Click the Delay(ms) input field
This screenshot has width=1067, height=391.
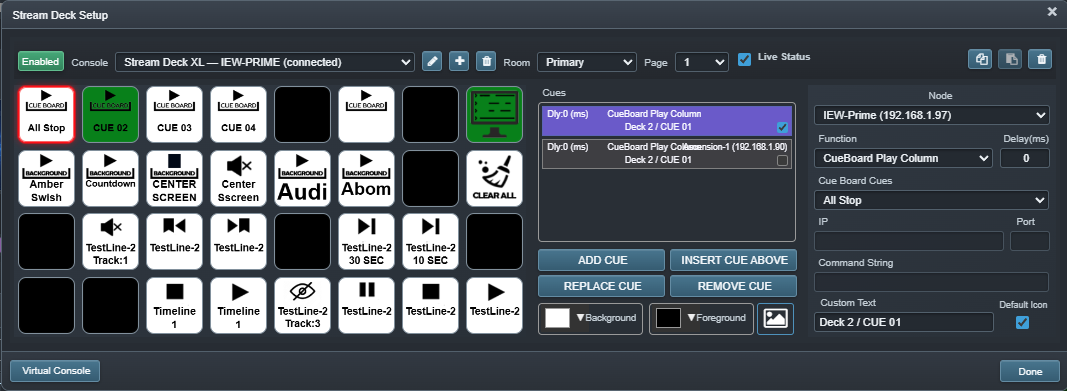(1025, 158)
